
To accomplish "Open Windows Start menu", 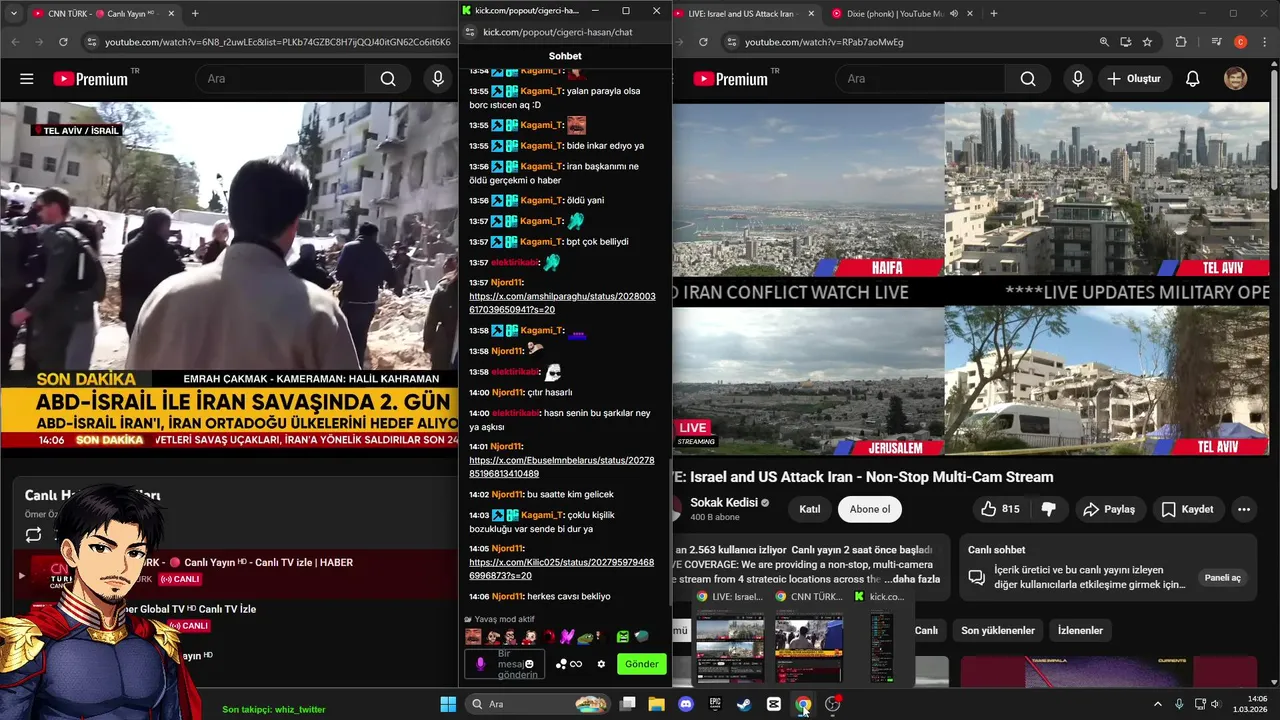I will tap(448, 704).
